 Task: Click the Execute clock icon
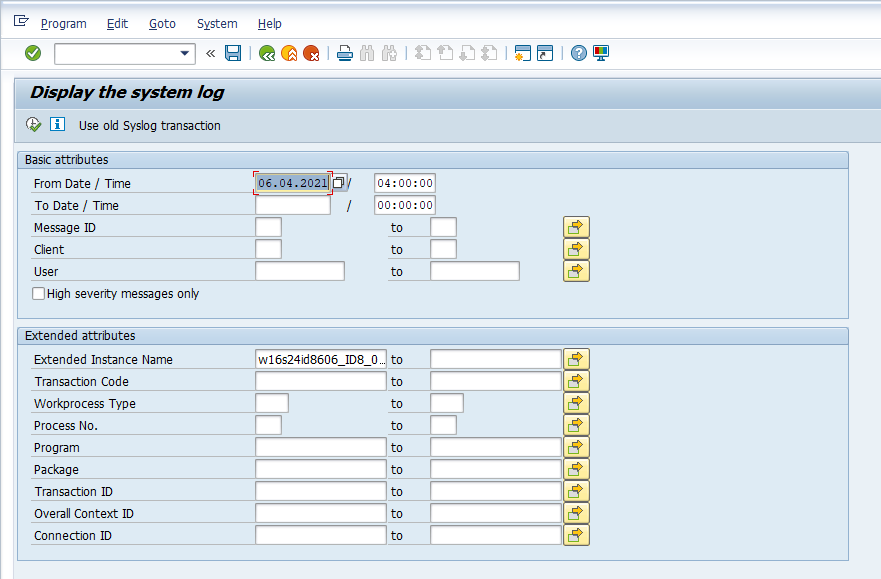tap(34, 125)
